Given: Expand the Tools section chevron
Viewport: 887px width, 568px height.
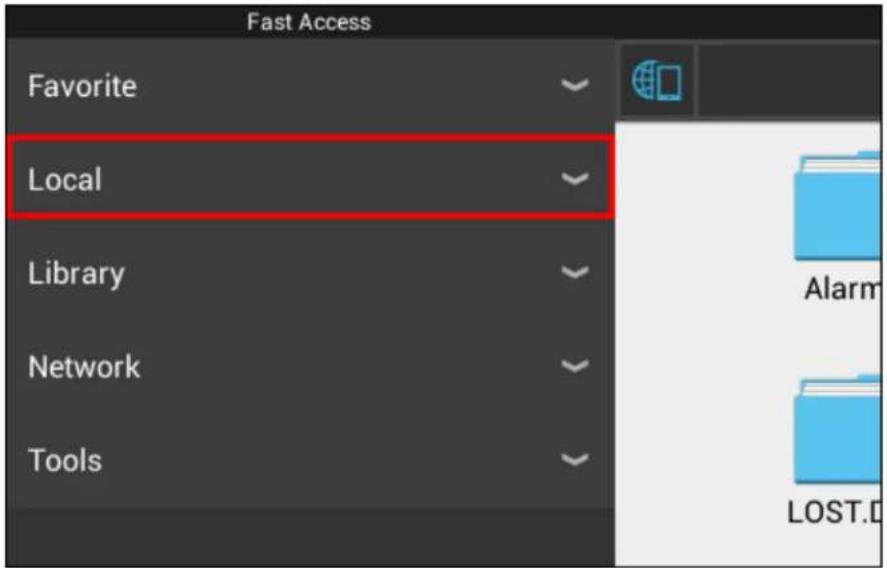Looking at the screenshot, I should pyautogui.click(x=575, y=459).
